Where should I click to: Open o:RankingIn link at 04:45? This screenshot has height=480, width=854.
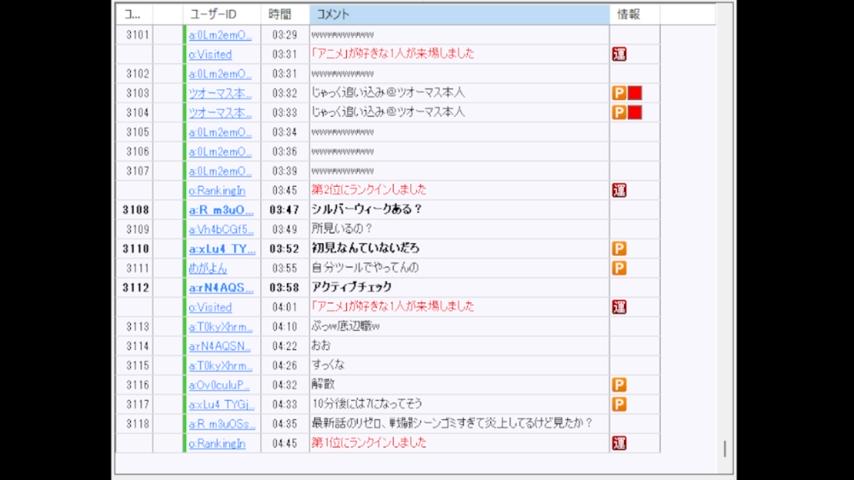pyautogui.click(x=217, y=443)
